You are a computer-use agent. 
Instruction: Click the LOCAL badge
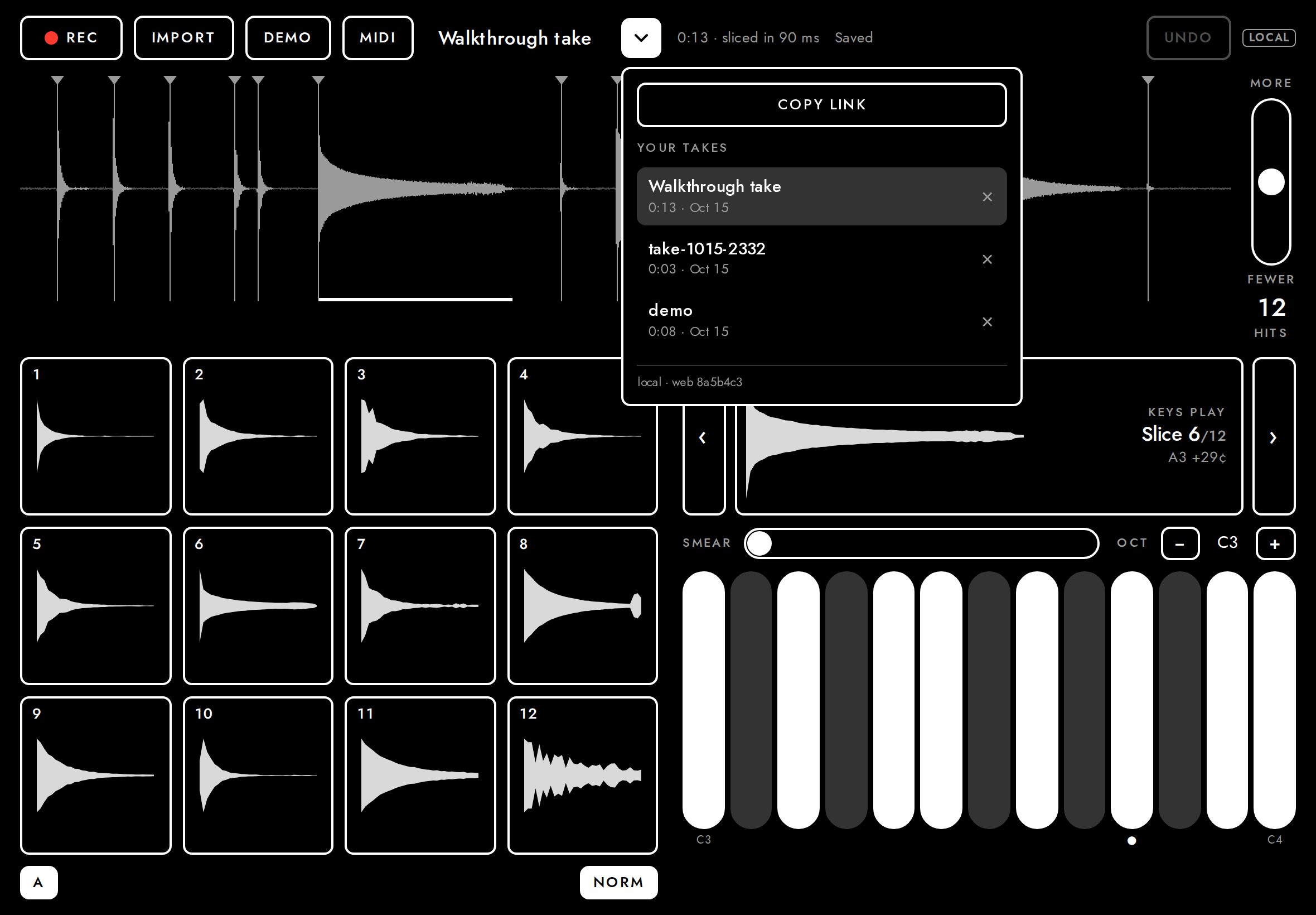[1269, 38]
